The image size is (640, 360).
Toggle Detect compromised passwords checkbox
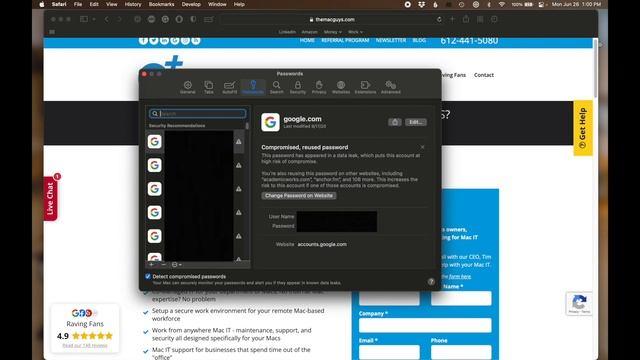click(x=148, y=276)
